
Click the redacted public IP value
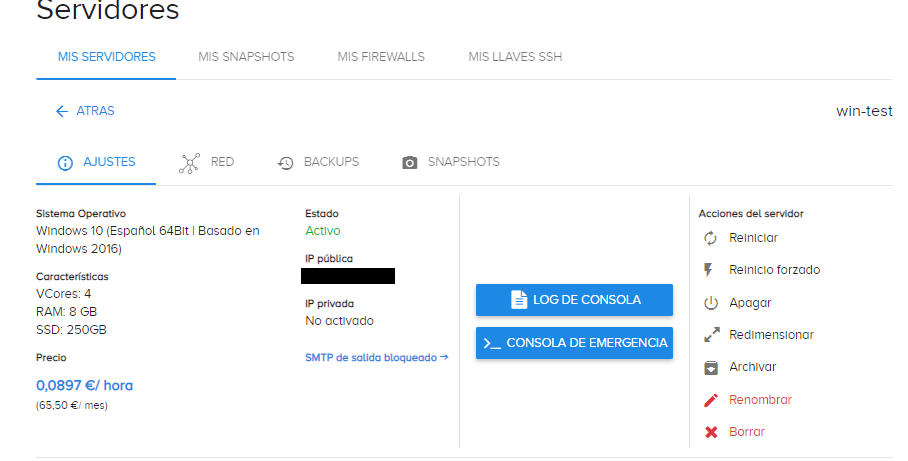click(x=348, y=276)
